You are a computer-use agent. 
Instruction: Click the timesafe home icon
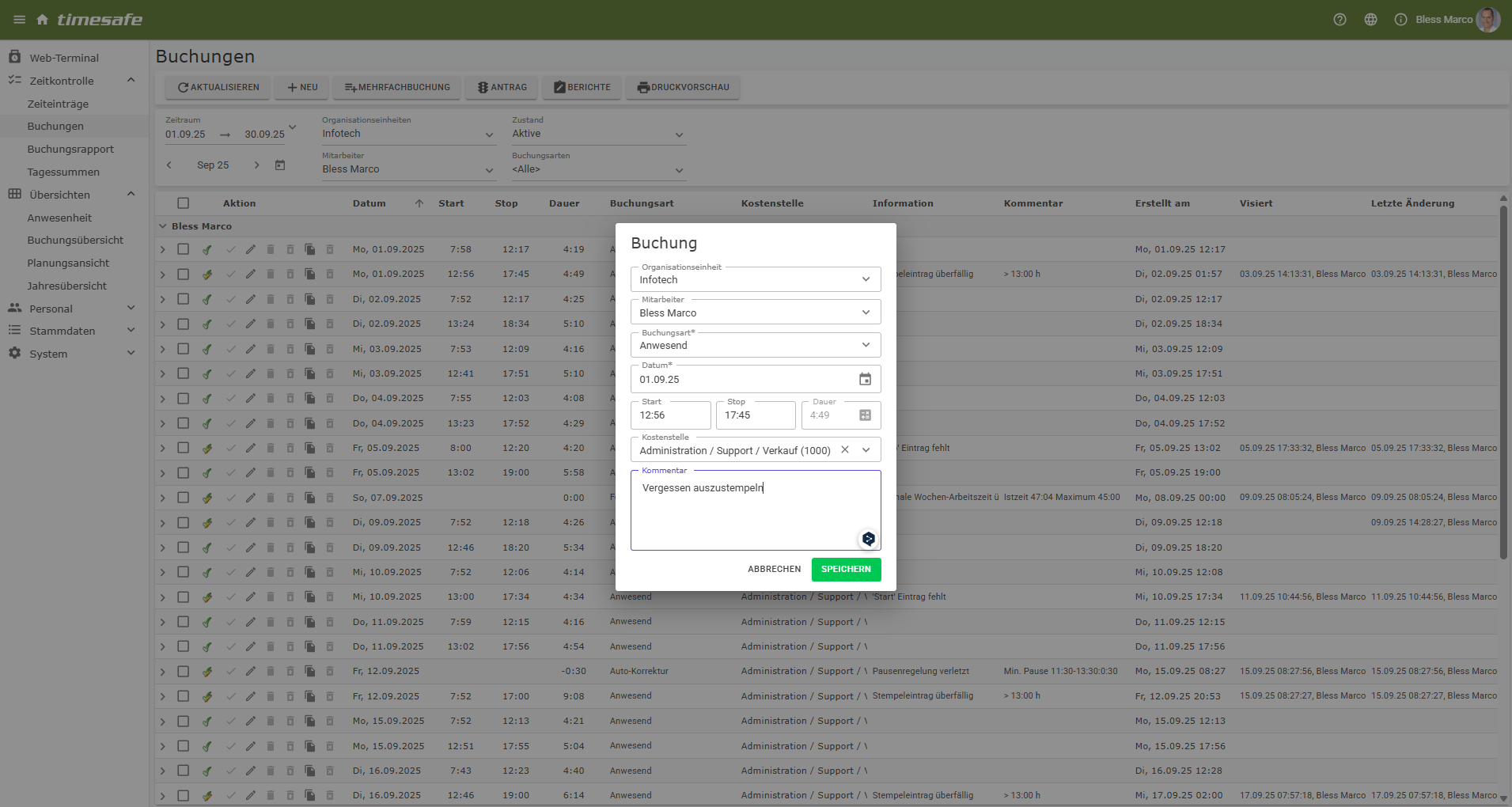click(43, 20)
